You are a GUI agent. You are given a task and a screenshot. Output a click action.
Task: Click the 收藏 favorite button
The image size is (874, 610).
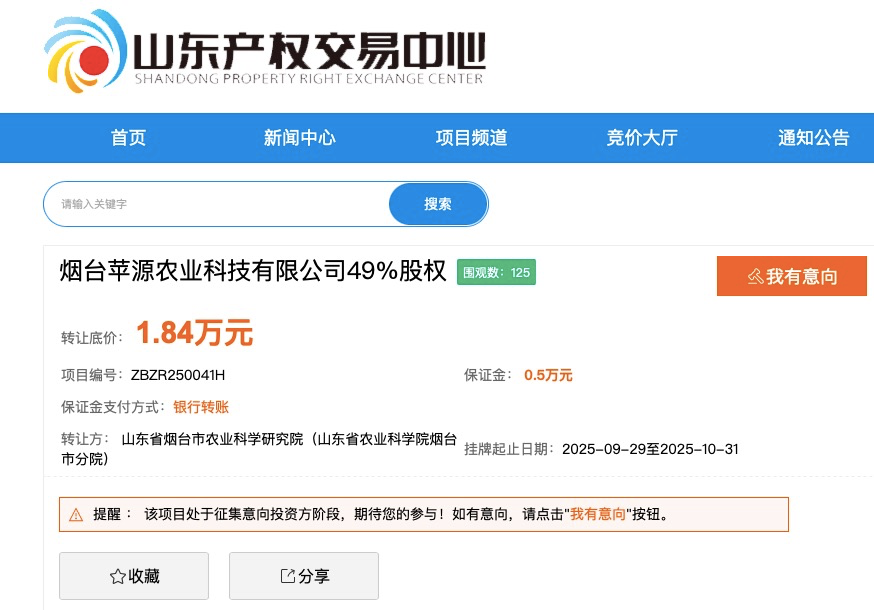(x=133, y=576)
